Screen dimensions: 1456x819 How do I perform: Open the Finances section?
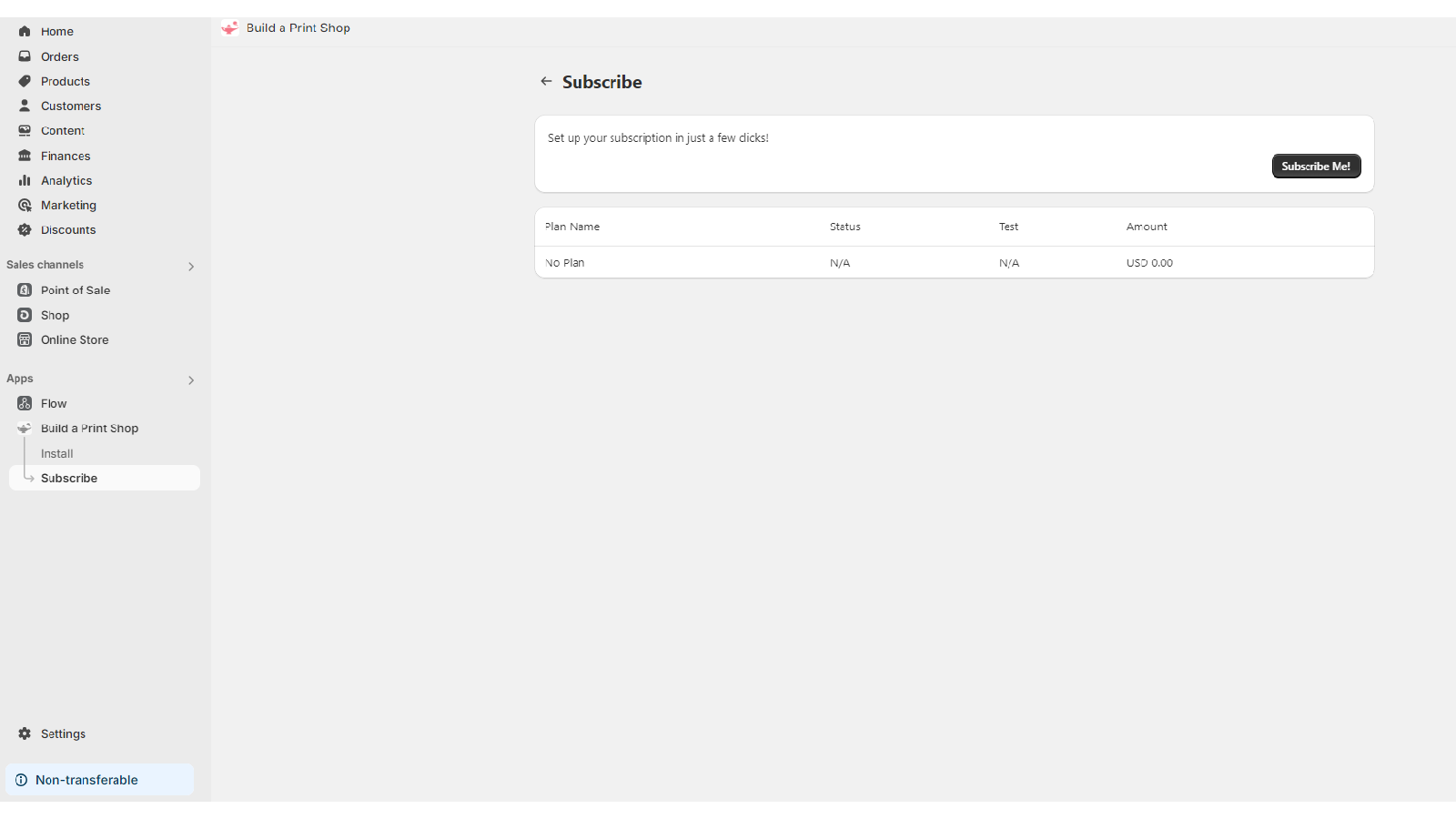click(x=65, y=156)
